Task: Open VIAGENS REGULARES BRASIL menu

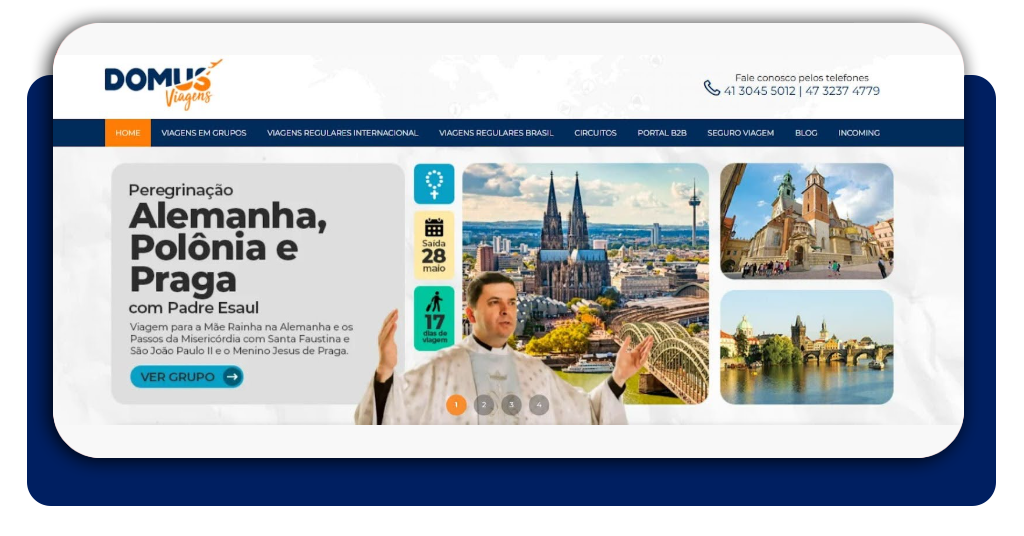Action: [496, 133]
